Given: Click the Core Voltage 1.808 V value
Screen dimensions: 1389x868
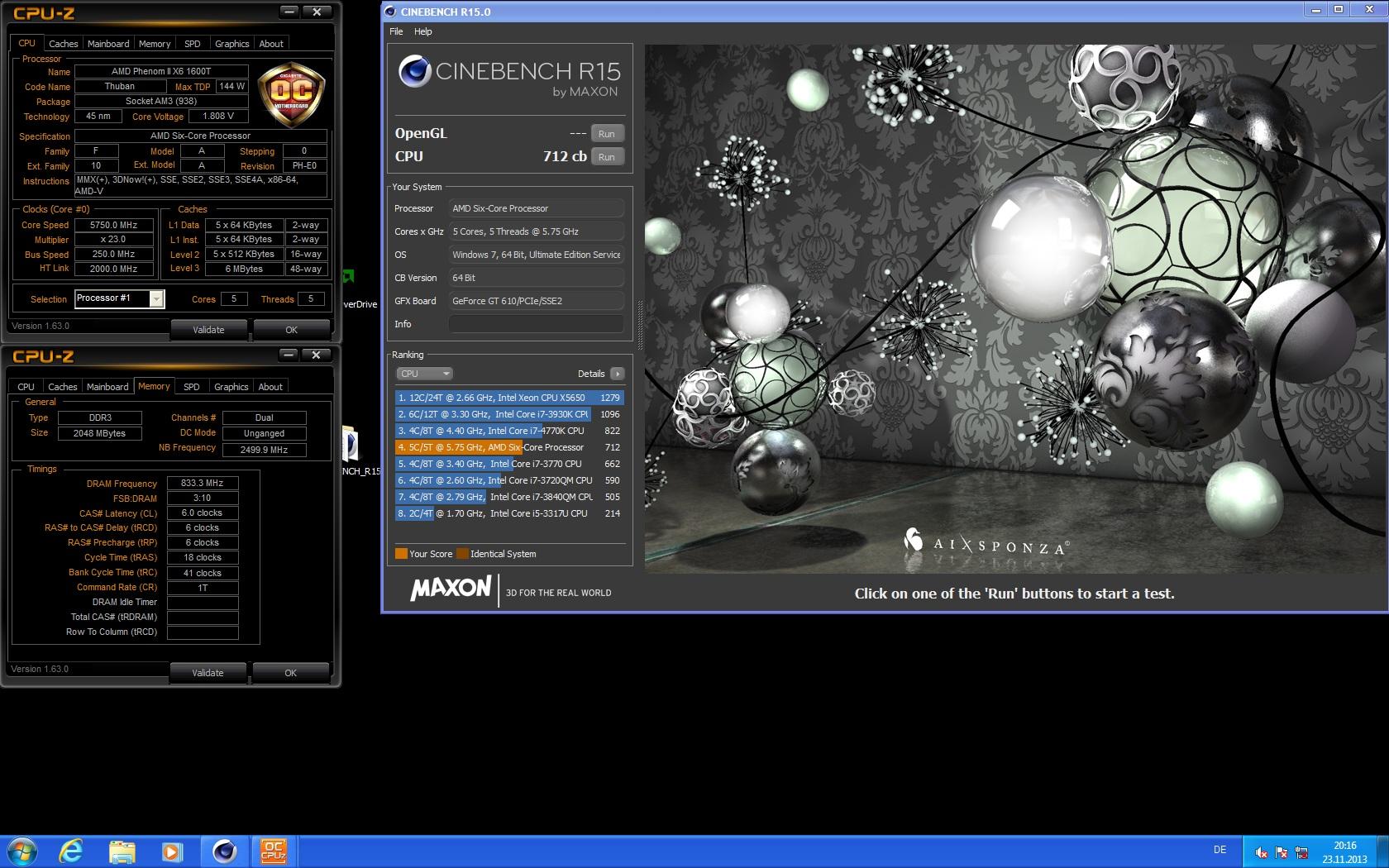Looking at the screenshot, I should (x=218, y=117).
